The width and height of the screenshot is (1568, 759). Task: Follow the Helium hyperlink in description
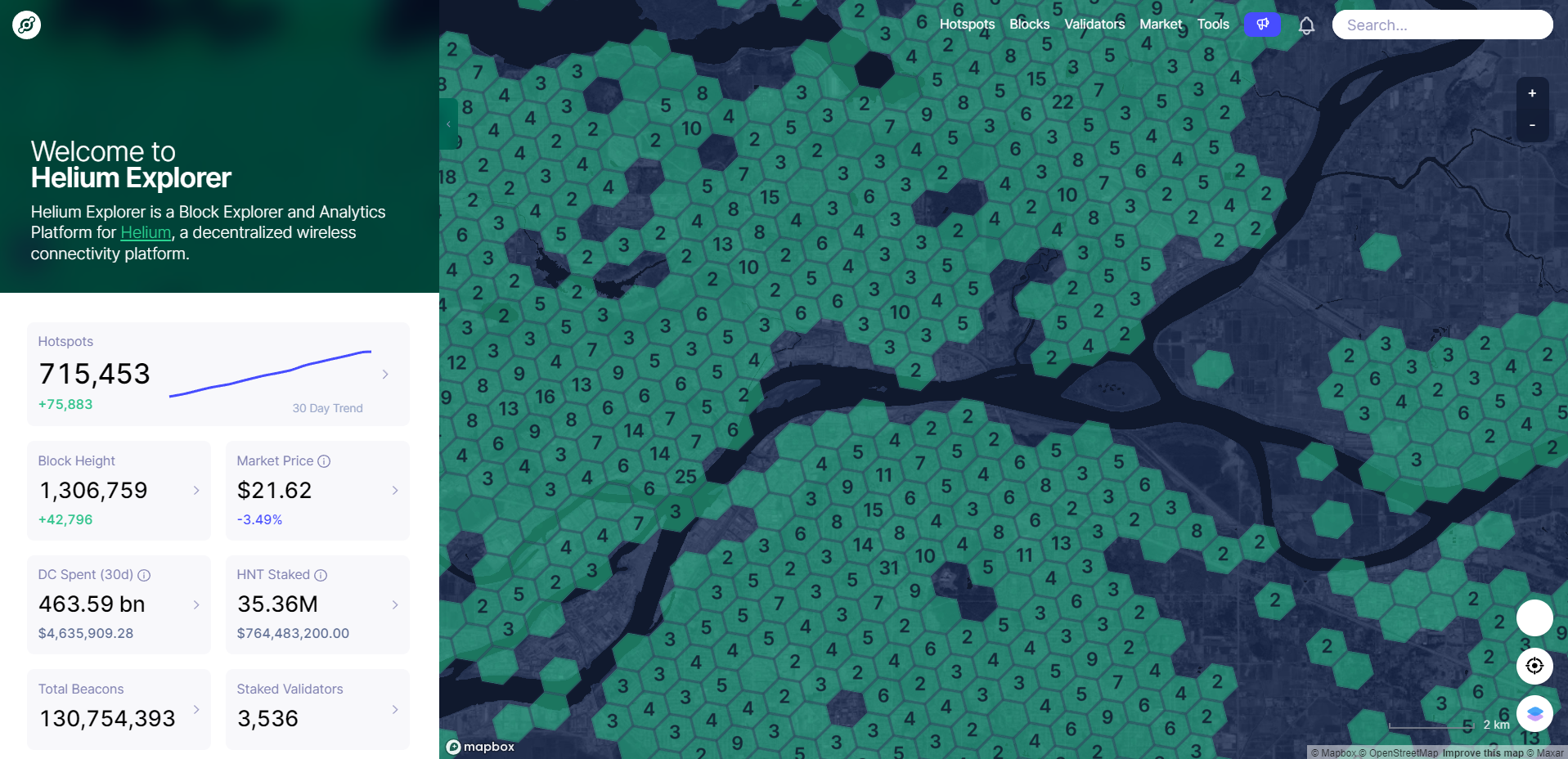pos(146,232)
